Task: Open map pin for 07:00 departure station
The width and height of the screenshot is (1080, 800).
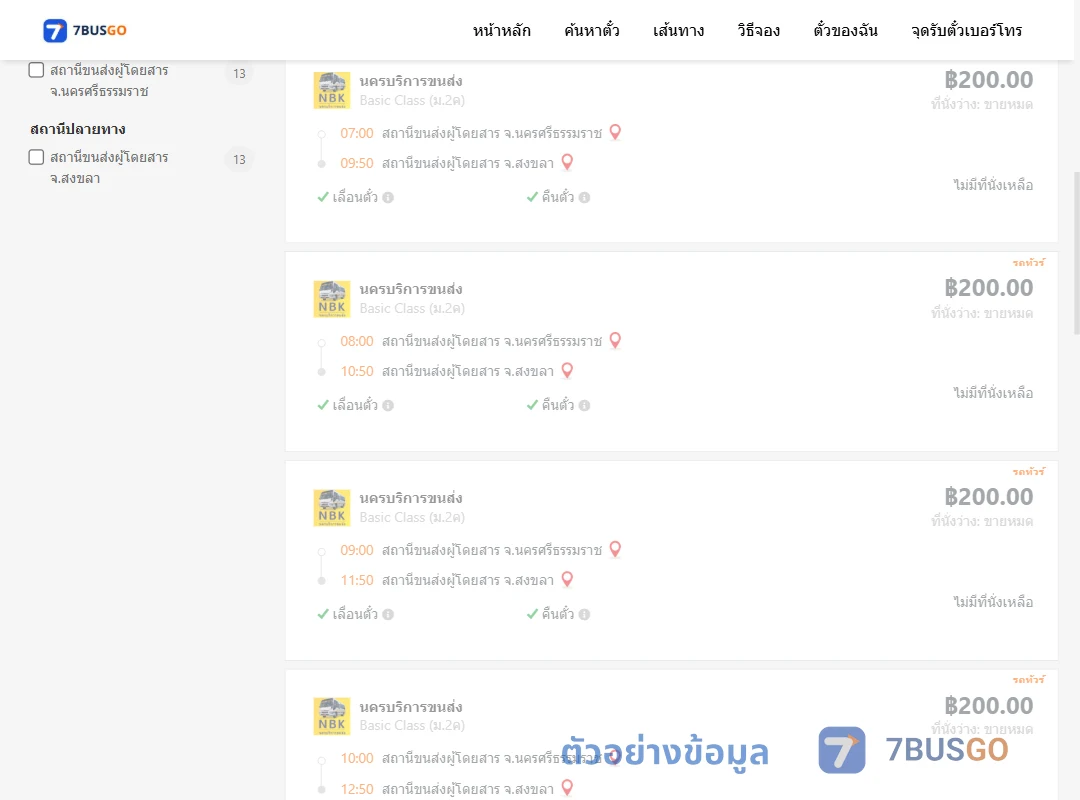Action: 615,132
